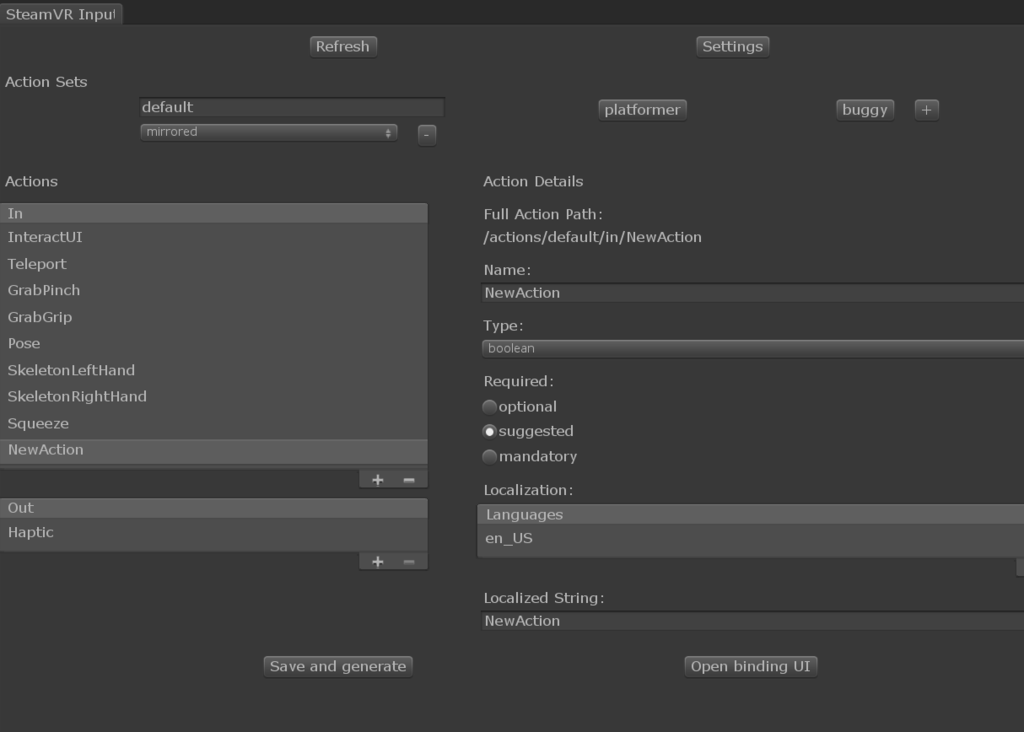Select the Haptic output action
Screen dimensions: 1024x732
click(214, 532)
